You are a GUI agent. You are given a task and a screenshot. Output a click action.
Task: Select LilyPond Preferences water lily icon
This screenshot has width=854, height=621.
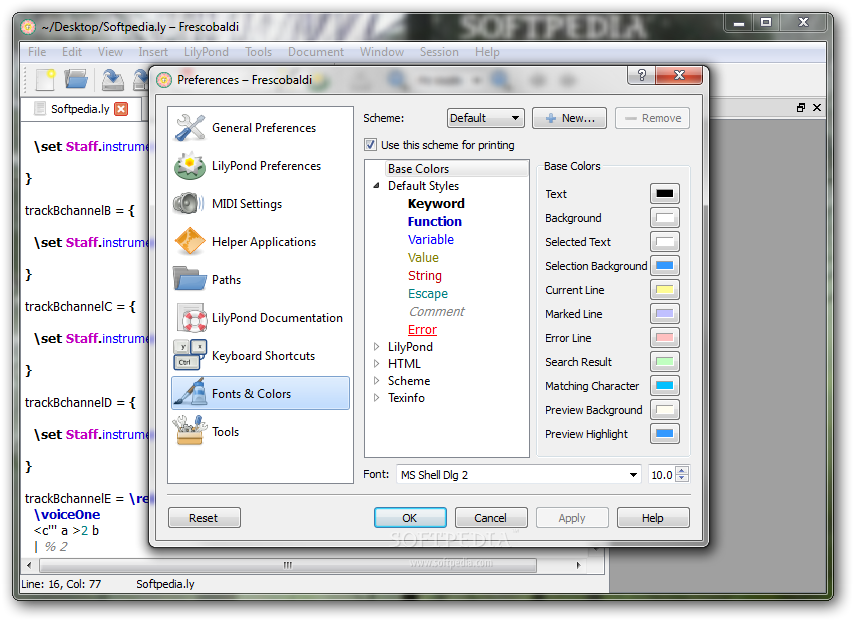(190, 166)
